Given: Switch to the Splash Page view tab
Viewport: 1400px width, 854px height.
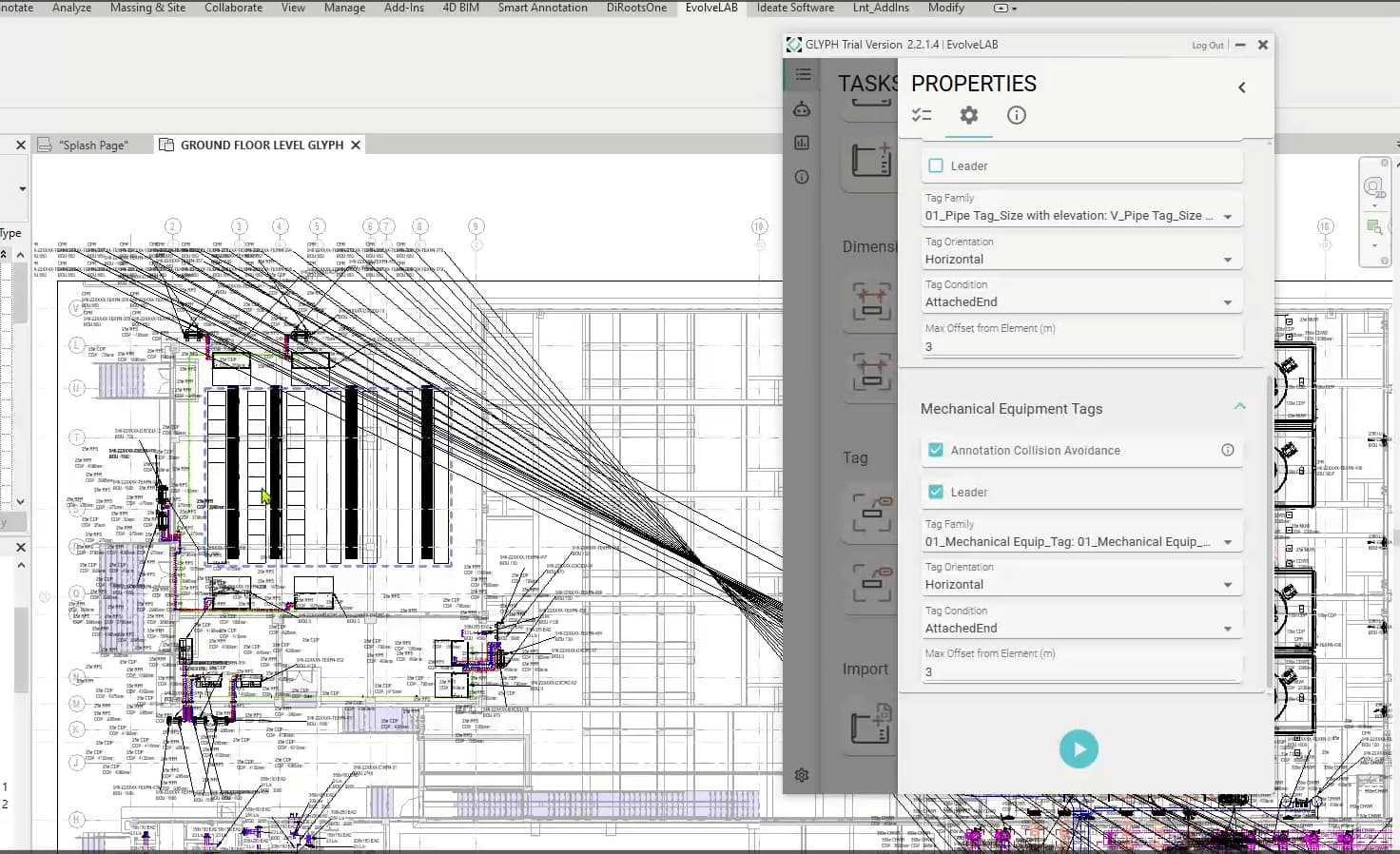Looking at the screenshot, I should click(x=93, y=145).
